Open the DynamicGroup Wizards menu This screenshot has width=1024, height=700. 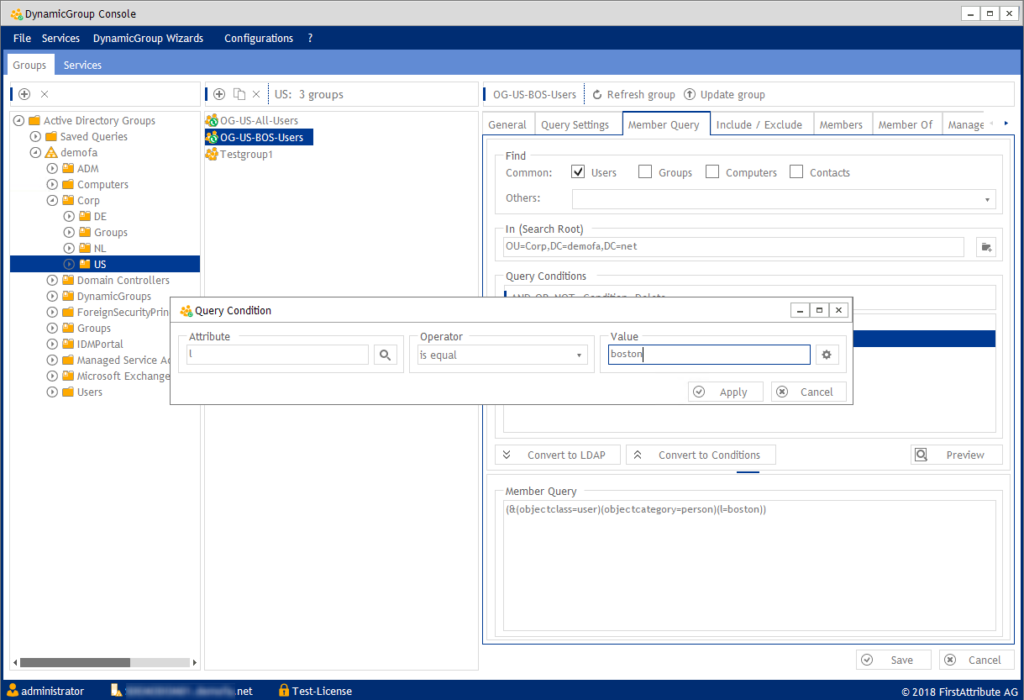[148, 38]
